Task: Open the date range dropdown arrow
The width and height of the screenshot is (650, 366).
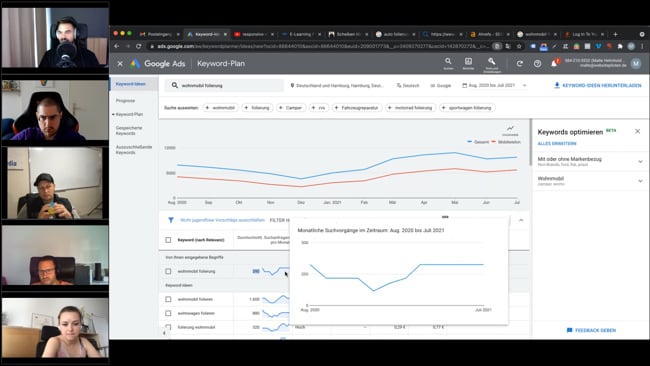Action: (524, 85)
